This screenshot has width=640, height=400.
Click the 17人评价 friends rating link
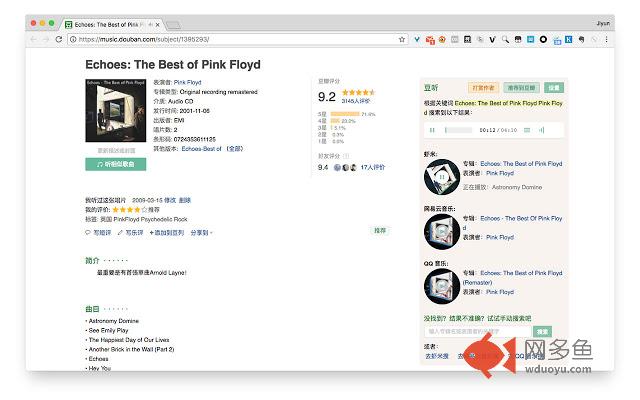tap(373, 167)
